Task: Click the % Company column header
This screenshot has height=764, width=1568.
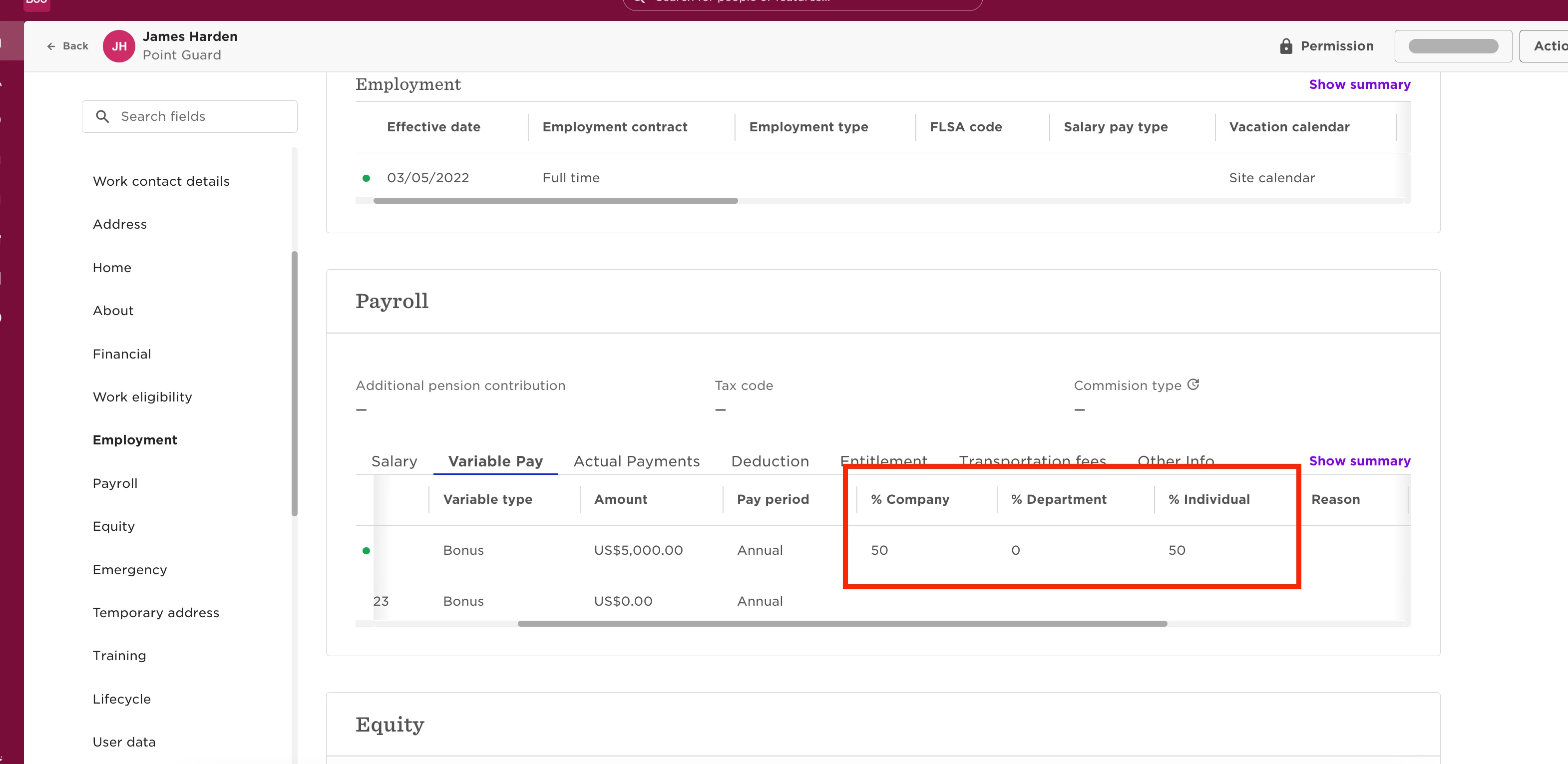Action: [909, 500]
